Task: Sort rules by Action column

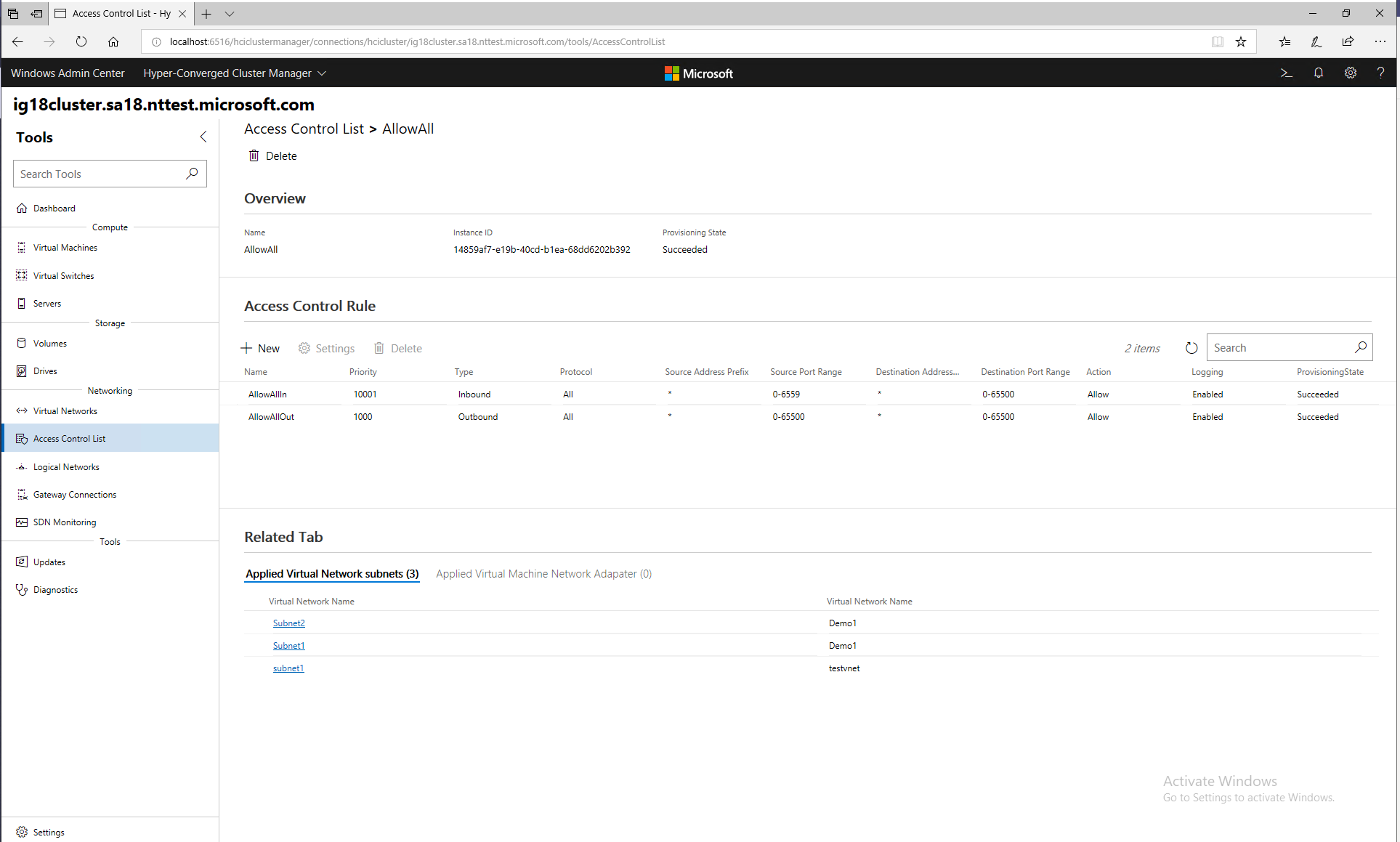Action: tap(1098, 372)
